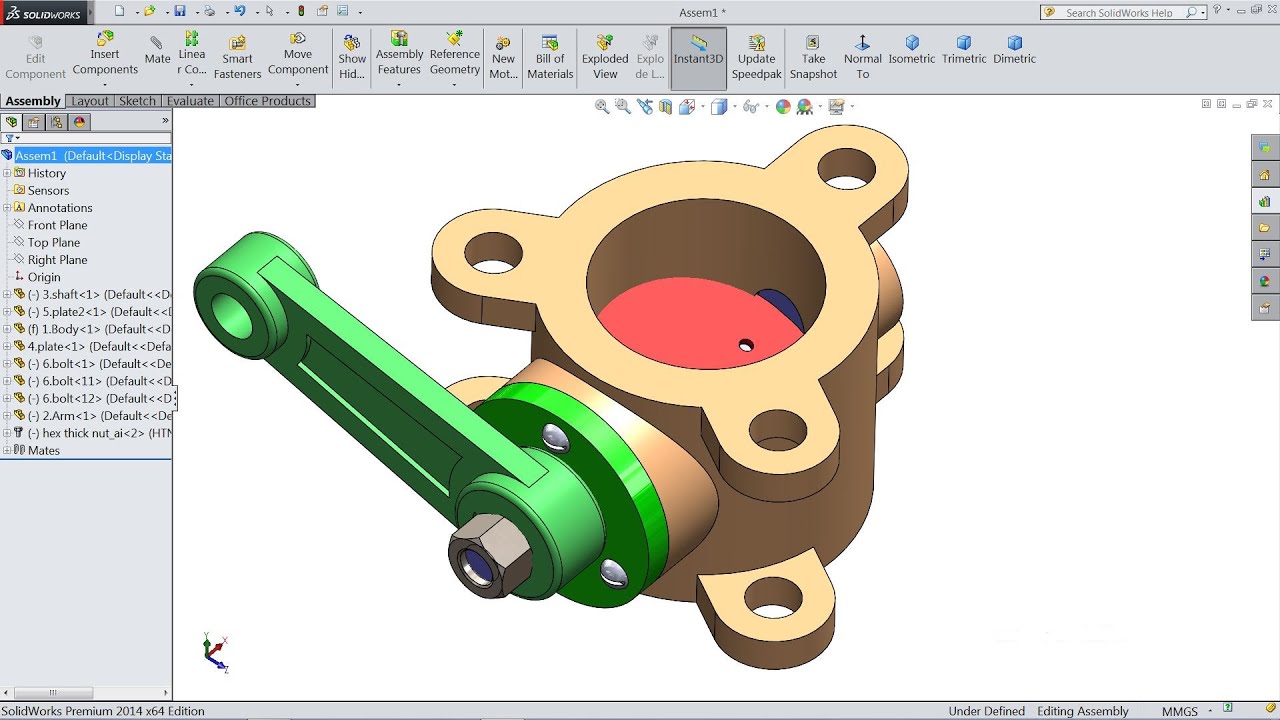The width and height of the screenshot is (1280, 720).
Task: Expand the 3.shaft<1> component
Action: click(x=7, y=294)
